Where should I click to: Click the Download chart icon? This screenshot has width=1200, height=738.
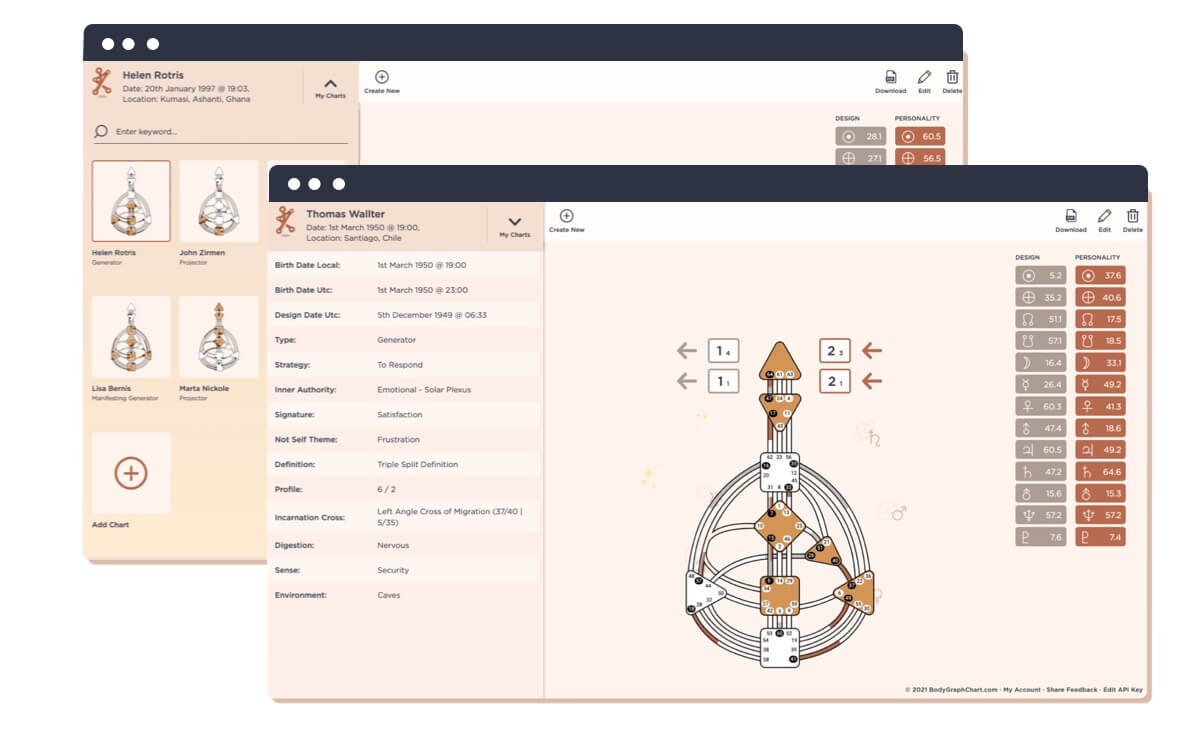(x=1070, y=215)
